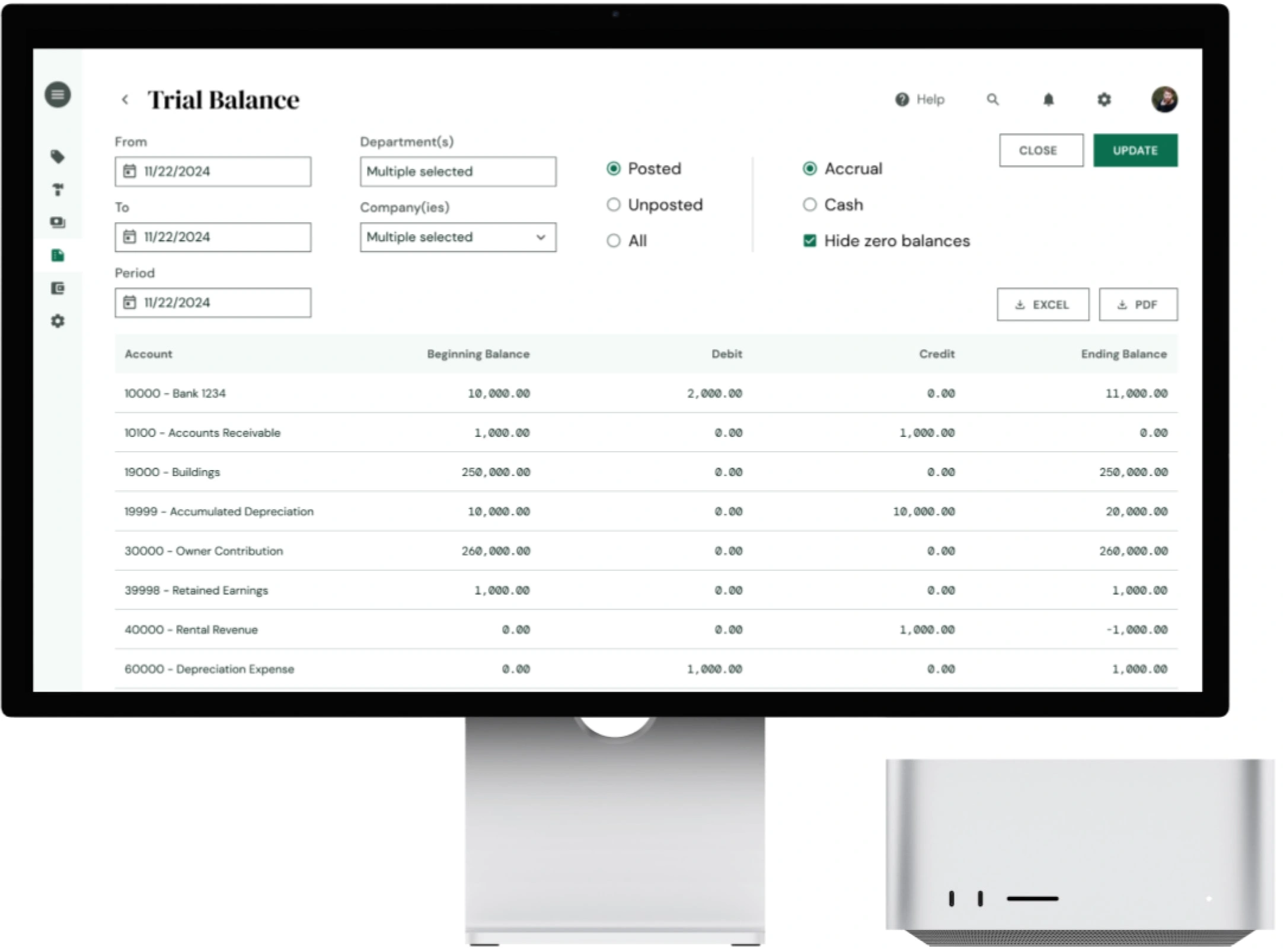Select the Unposted radio option
1283x952 pixels.
click(x=614, y=205)
